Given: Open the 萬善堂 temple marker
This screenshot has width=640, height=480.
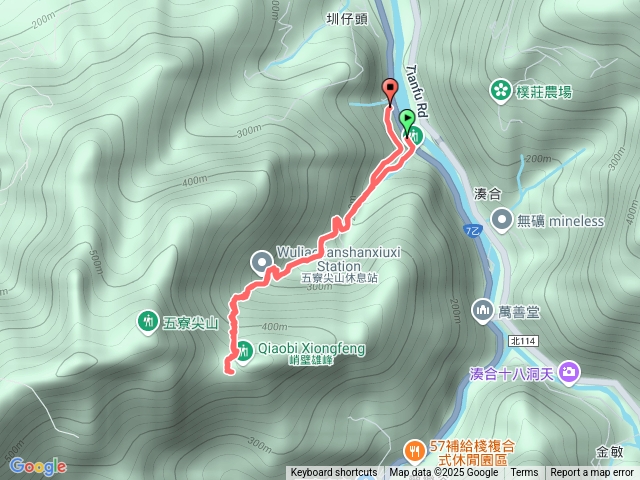Looking at the screenshot, I should tap(483, 311).
